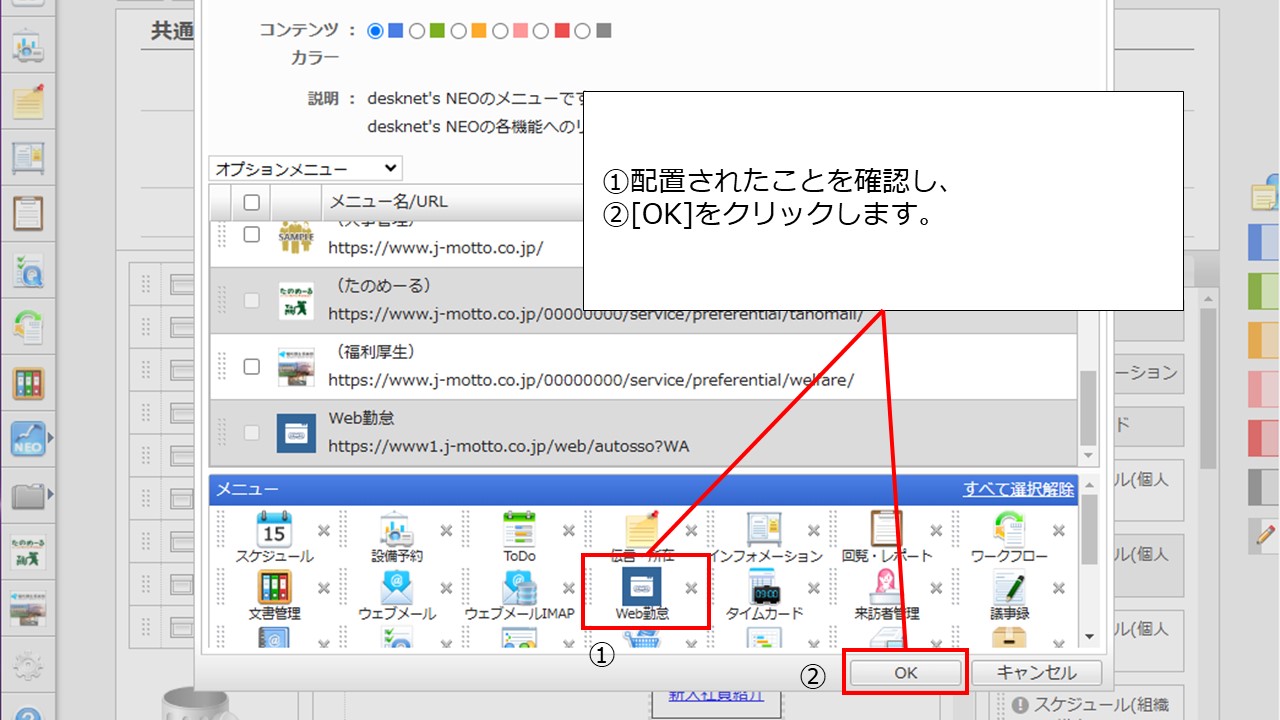Screen dimensions: 1280x720
Task: Check the 福利厚生 row checkbox
Action: [252, 367]
